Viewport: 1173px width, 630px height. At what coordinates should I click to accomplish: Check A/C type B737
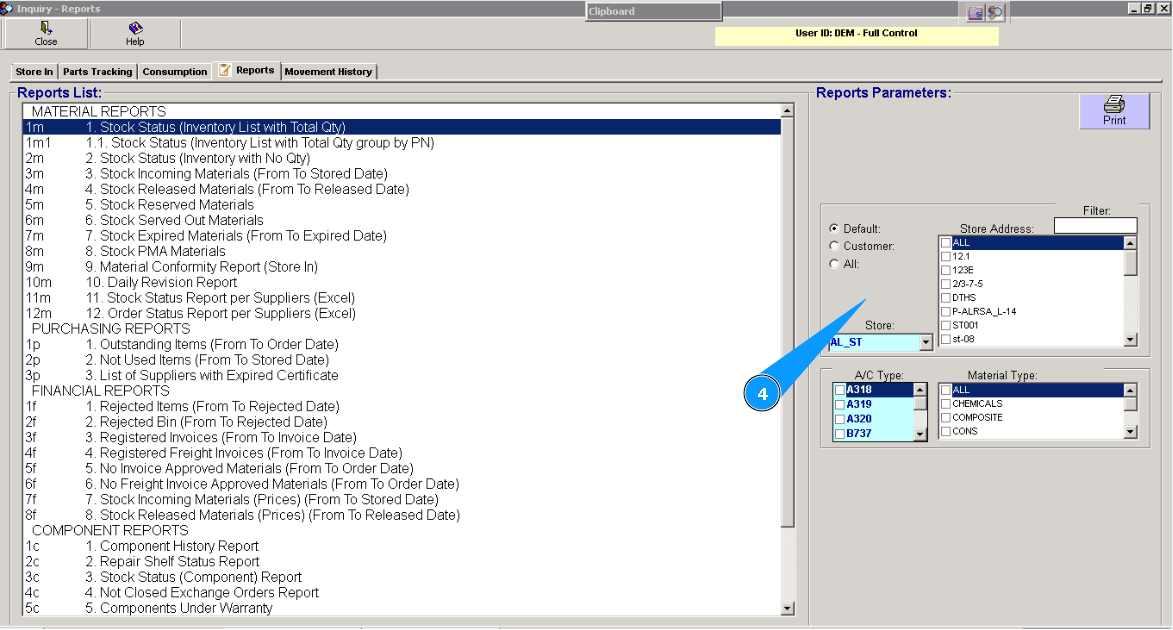click(x=839, y=434)
